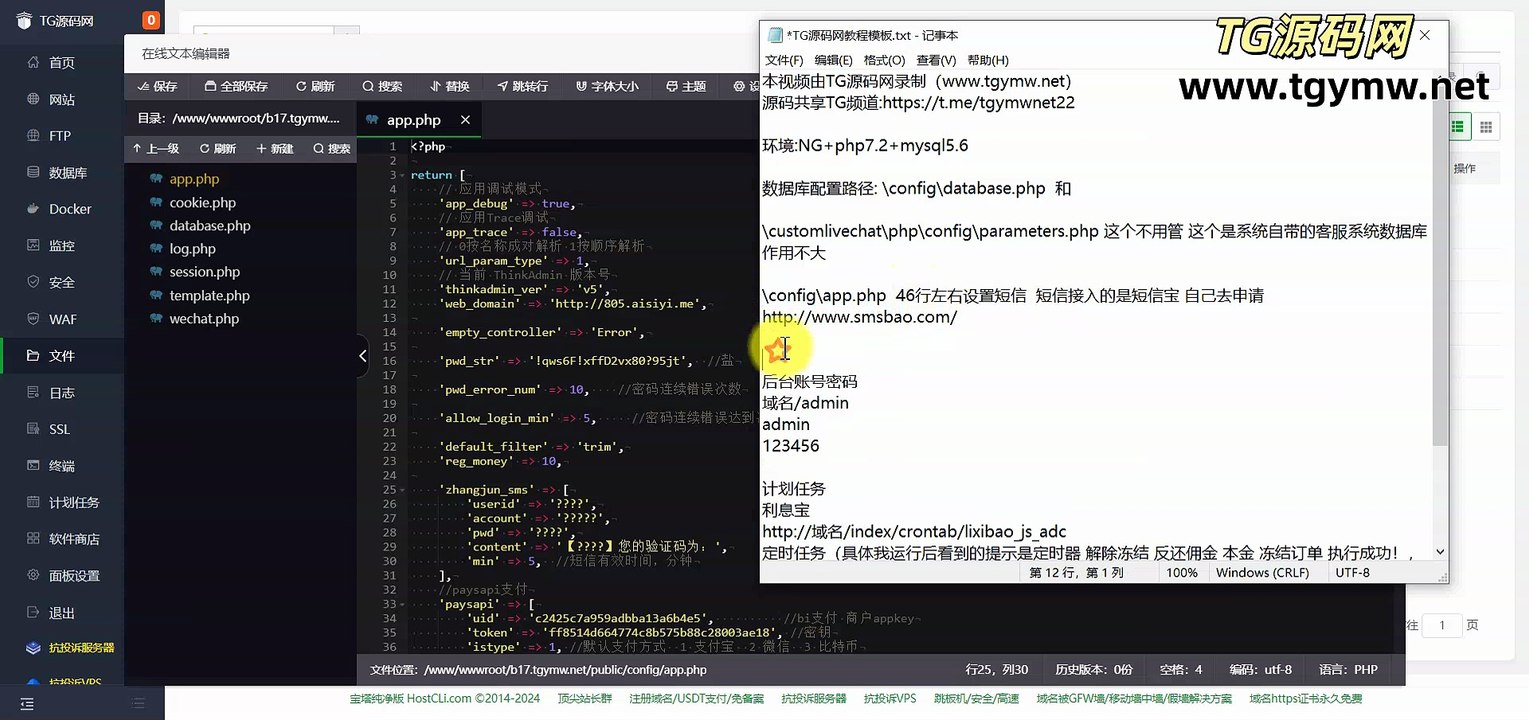1529x720 pixels.
Task: Open 主题 theme option in editor toolbar
Action: point(685,86)
